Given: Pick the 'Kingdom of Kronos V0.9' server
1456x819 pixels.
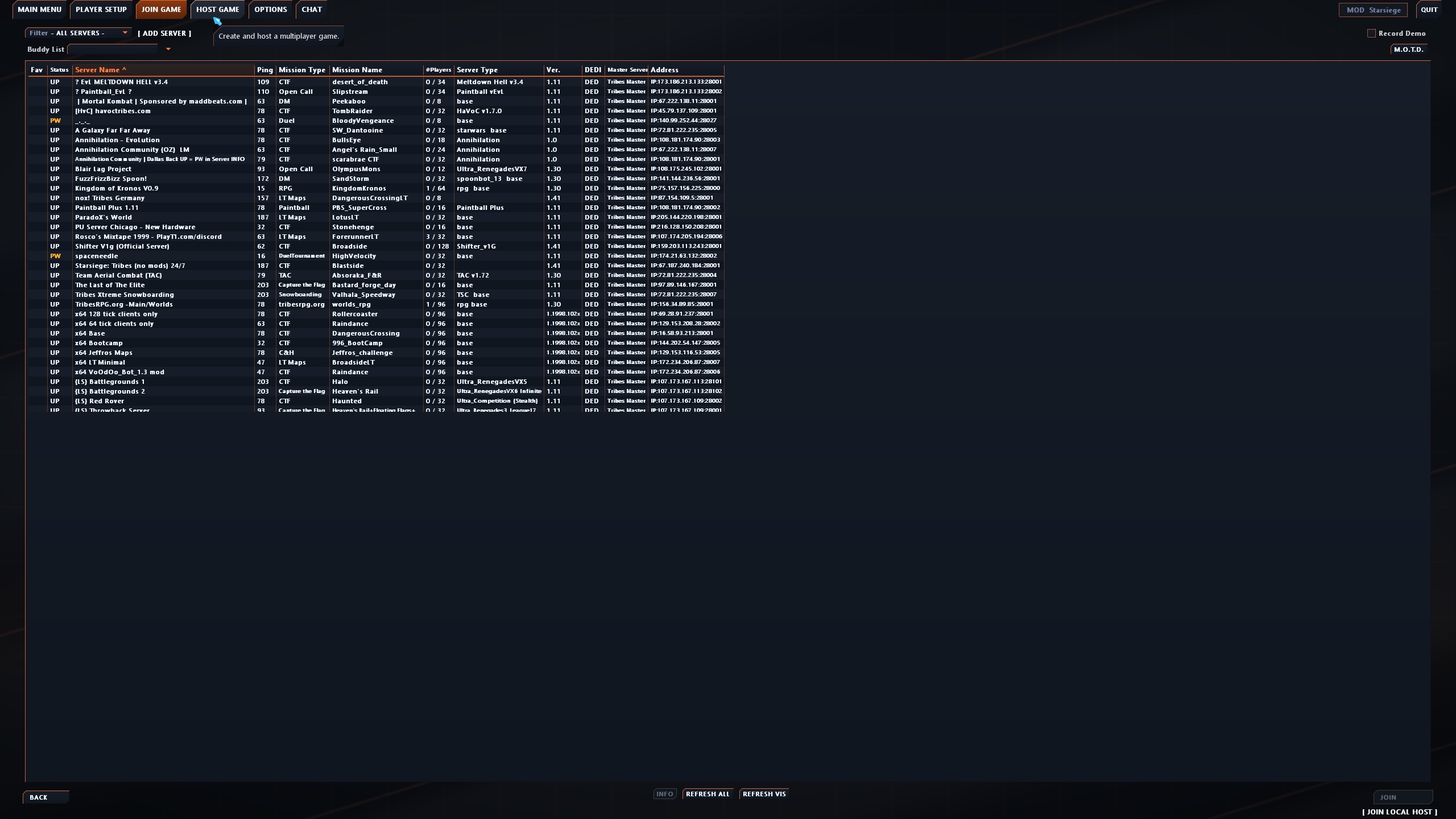Looking at the screenshot, I should [x=376, y=188].
